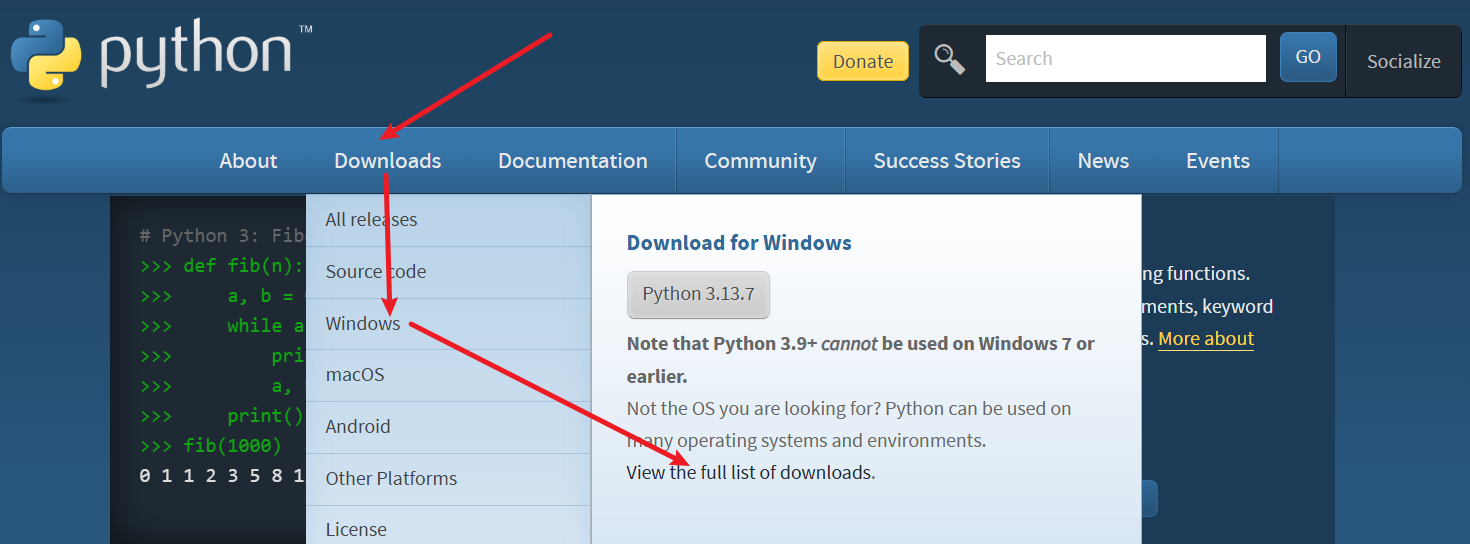The width and height of the screenshot is (1470, 544).
Task: Click the Donate button
Action: coord(863,61)
